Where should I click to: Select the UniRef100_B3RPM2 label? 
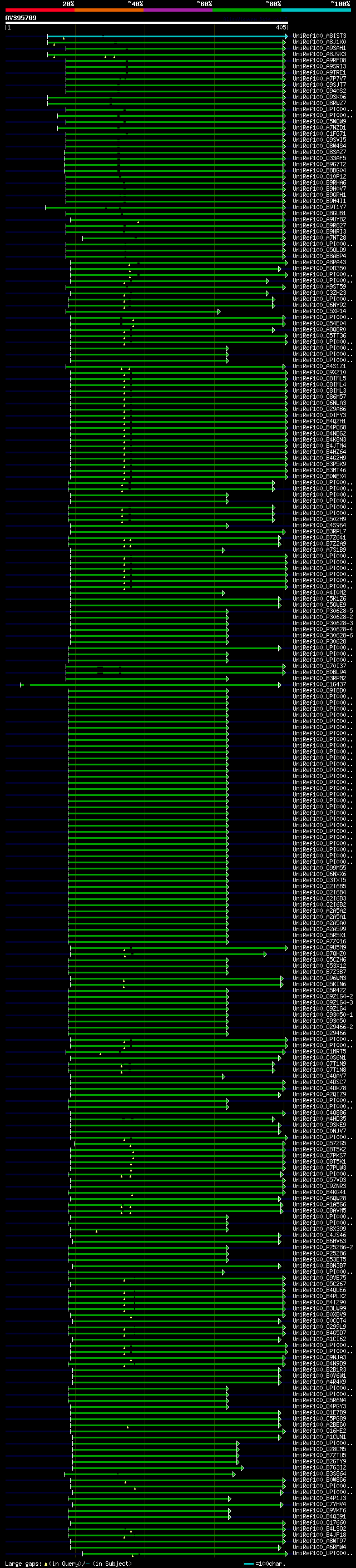click(319, 678)
